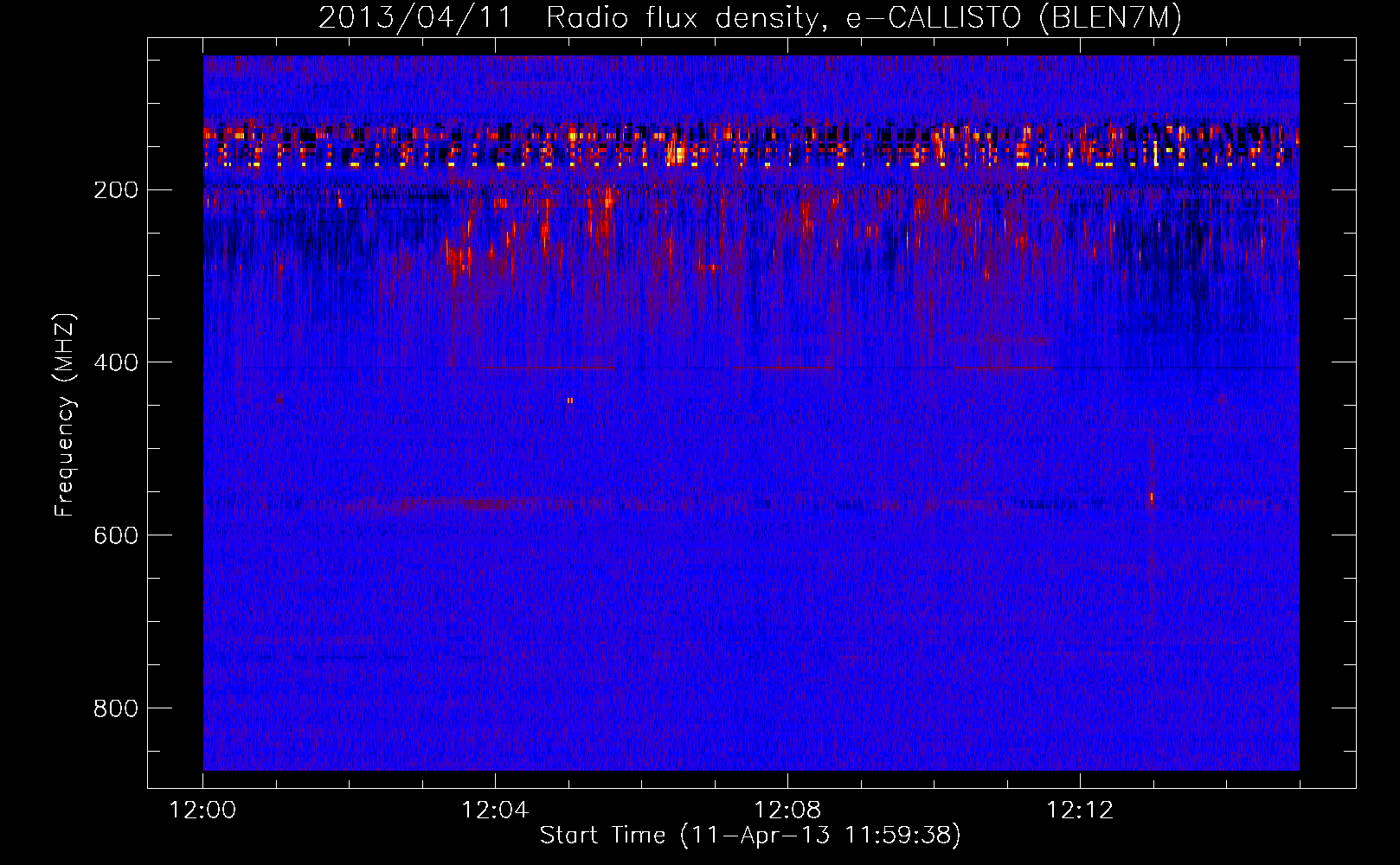Click the 12:04 time tick label
Viewport: 1400px width, 865px height.
click(496, 811)
